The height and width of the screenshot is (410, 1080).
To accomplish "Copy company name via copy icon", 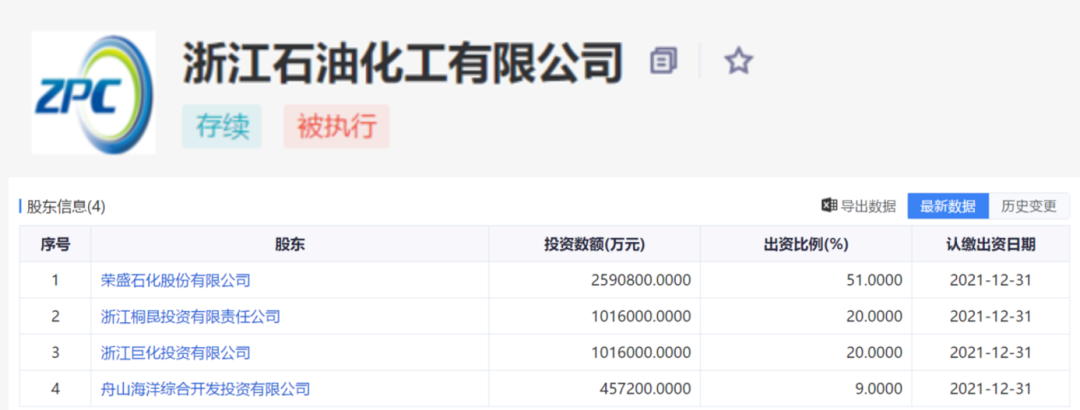I will click(x=663, y=61).
